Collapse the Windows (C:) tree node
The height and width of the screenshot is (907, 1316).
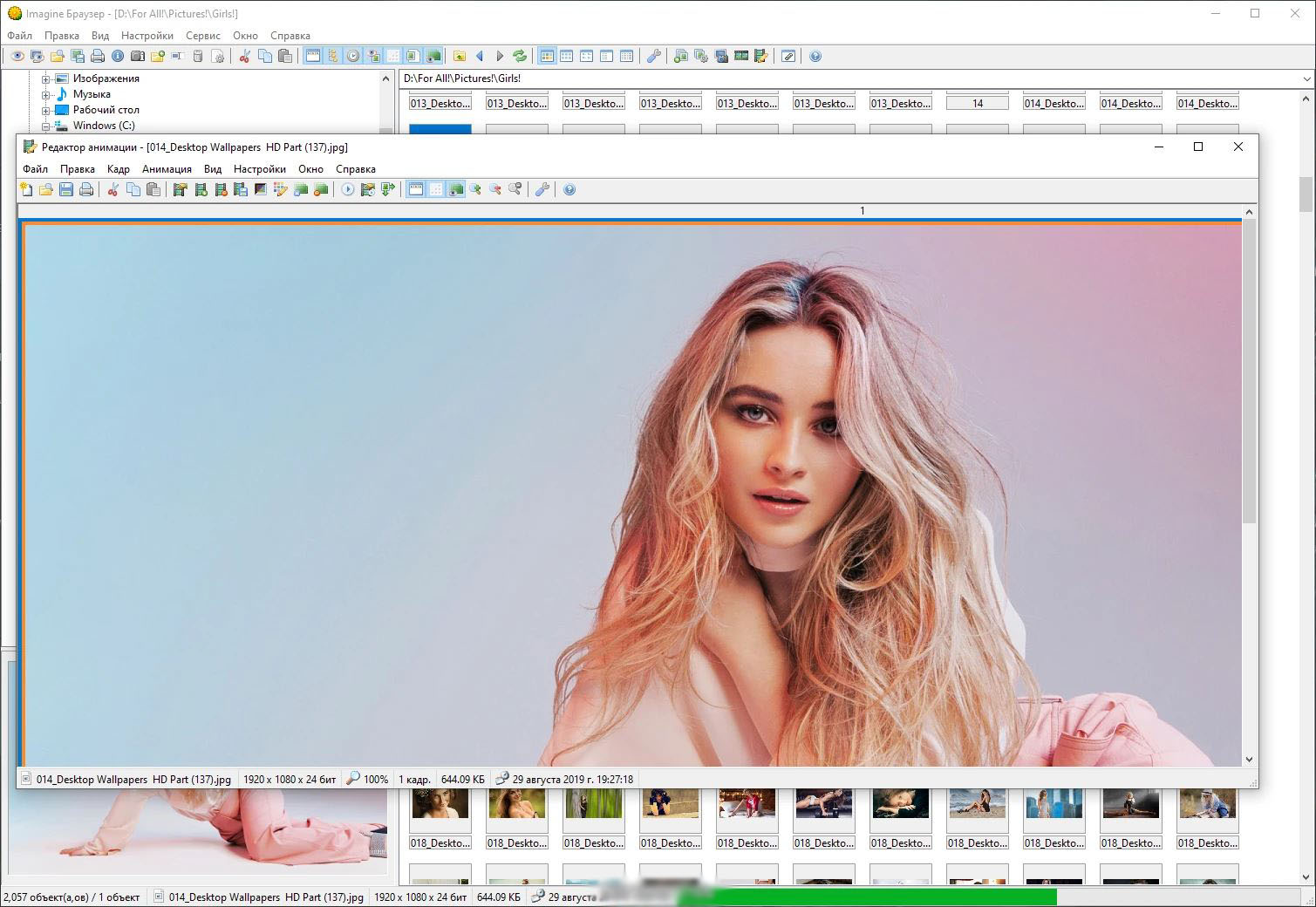[x=46, y=126]
